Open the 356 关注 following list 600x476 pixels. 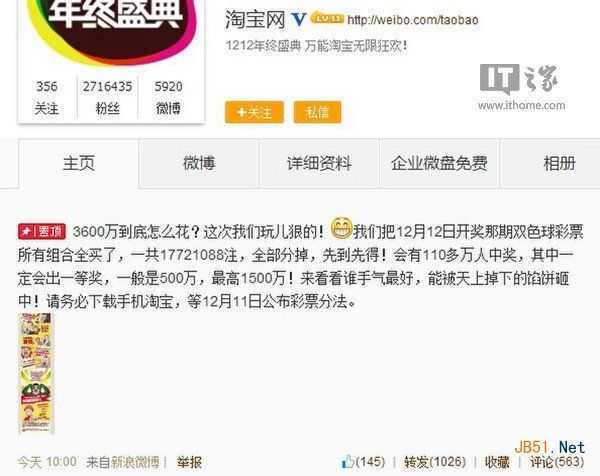(47, 98)
